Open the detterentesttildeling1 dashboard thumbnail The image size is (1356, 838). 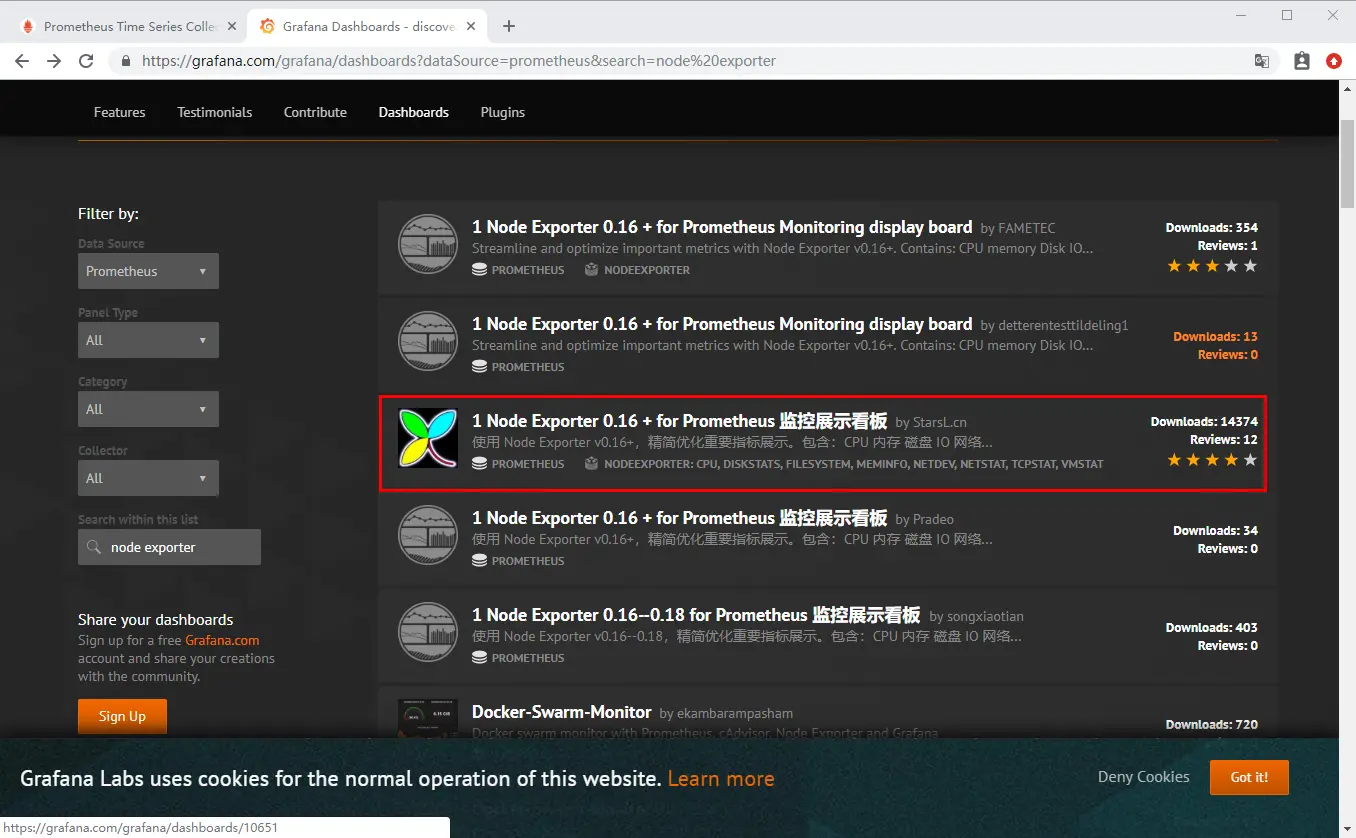428,341
